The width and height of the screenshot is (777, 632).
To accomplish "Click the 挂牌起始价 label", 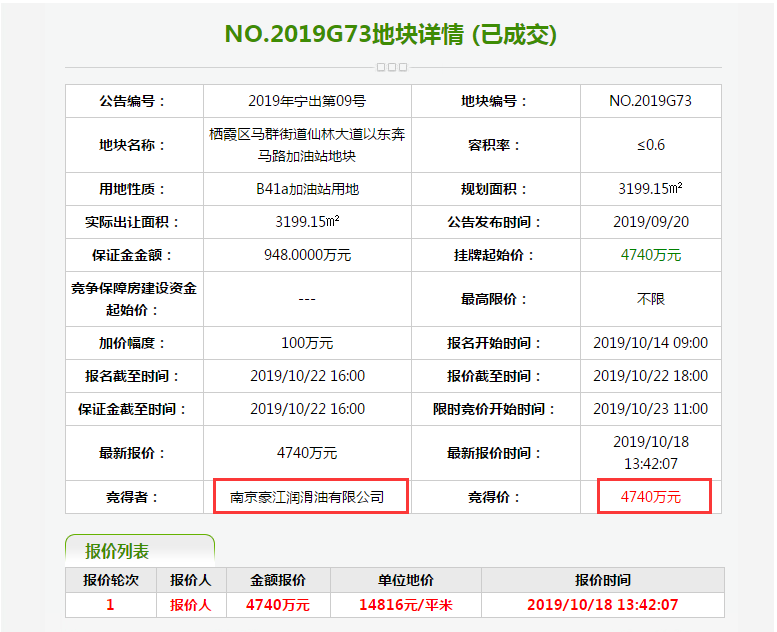I will 494,255.
